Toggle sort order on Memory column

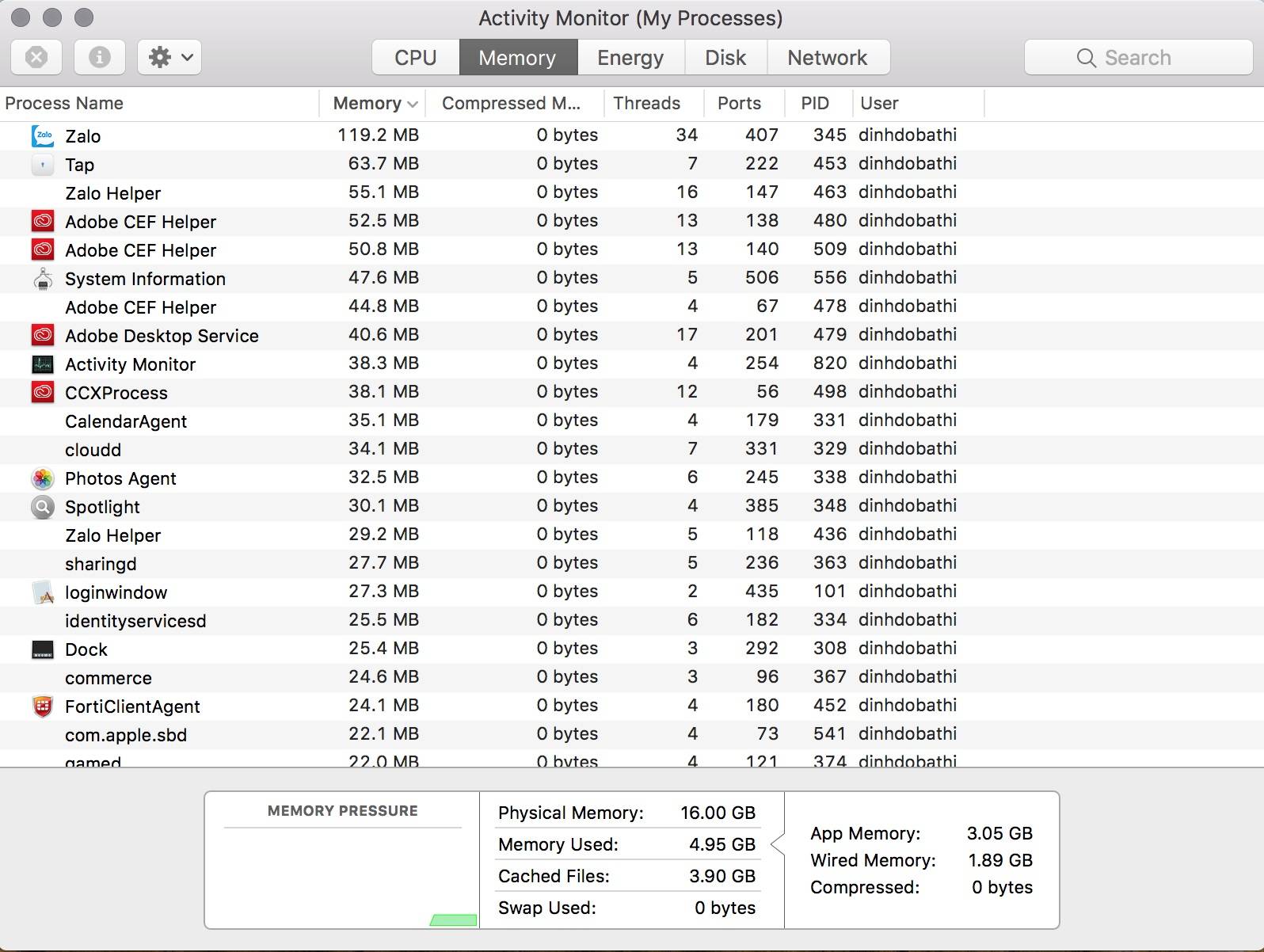(x=372, y=103)
